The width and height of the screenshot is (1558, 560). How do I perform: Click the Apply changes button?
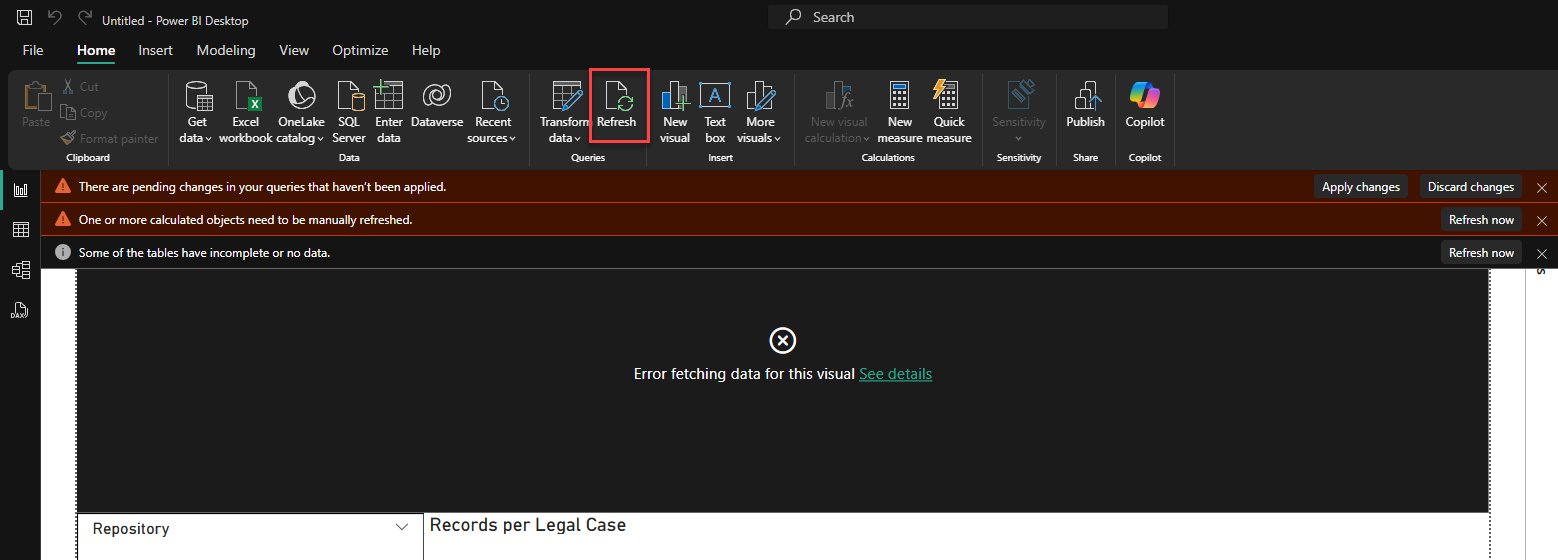point(1360,187)
